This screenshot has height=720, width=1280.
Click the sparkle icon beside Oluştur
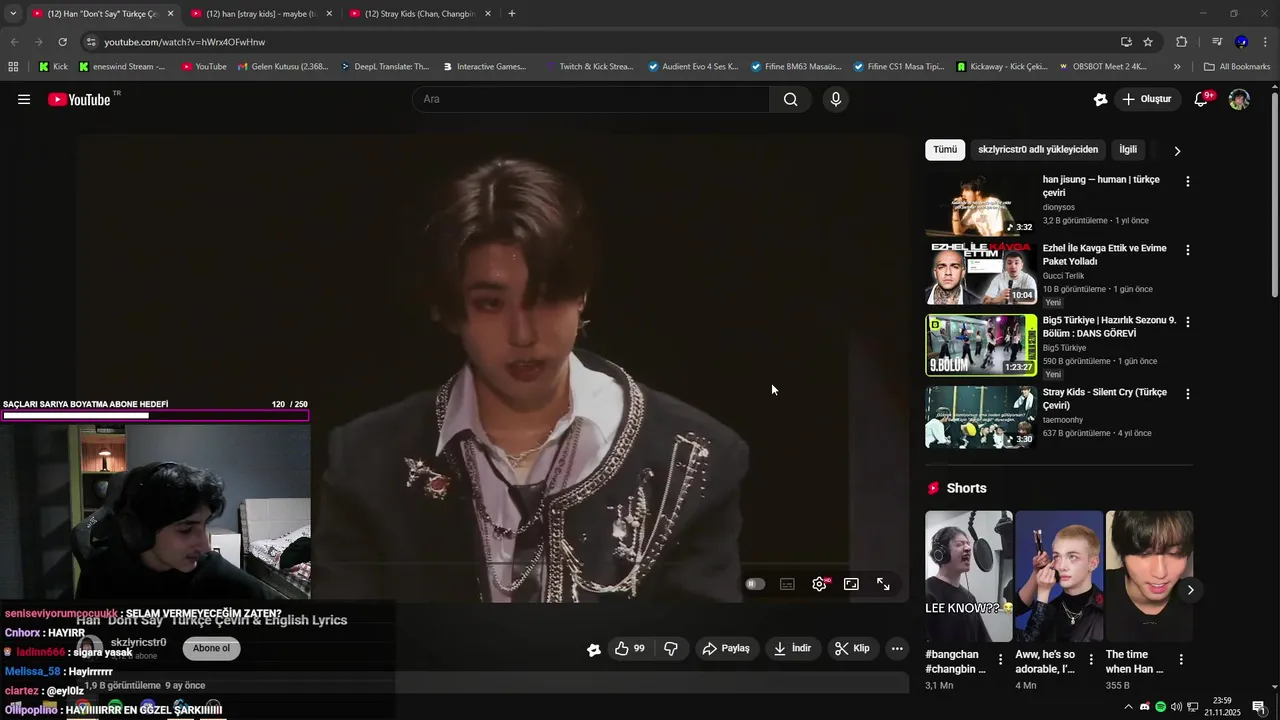point(1100,99)
